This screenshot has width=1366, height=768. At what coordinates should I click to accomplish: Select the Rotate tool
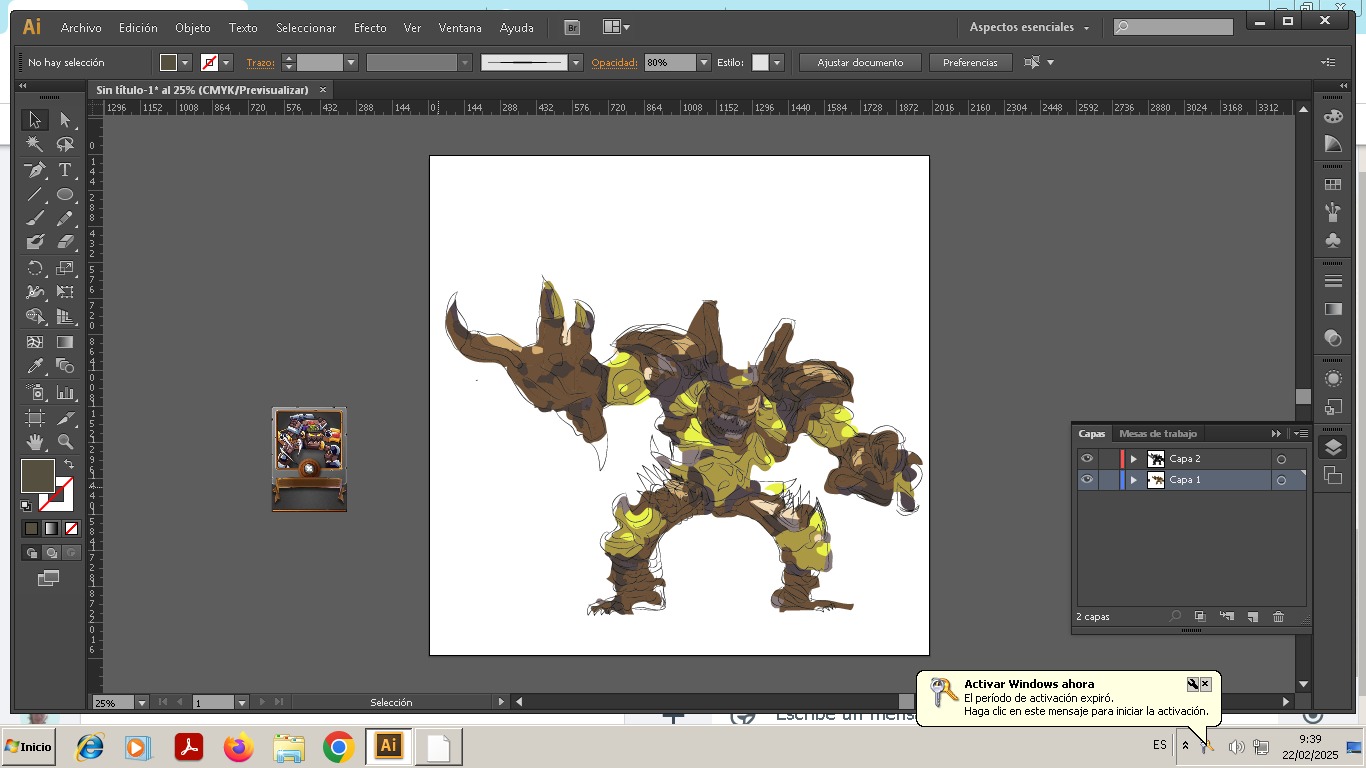pos(35,268)
